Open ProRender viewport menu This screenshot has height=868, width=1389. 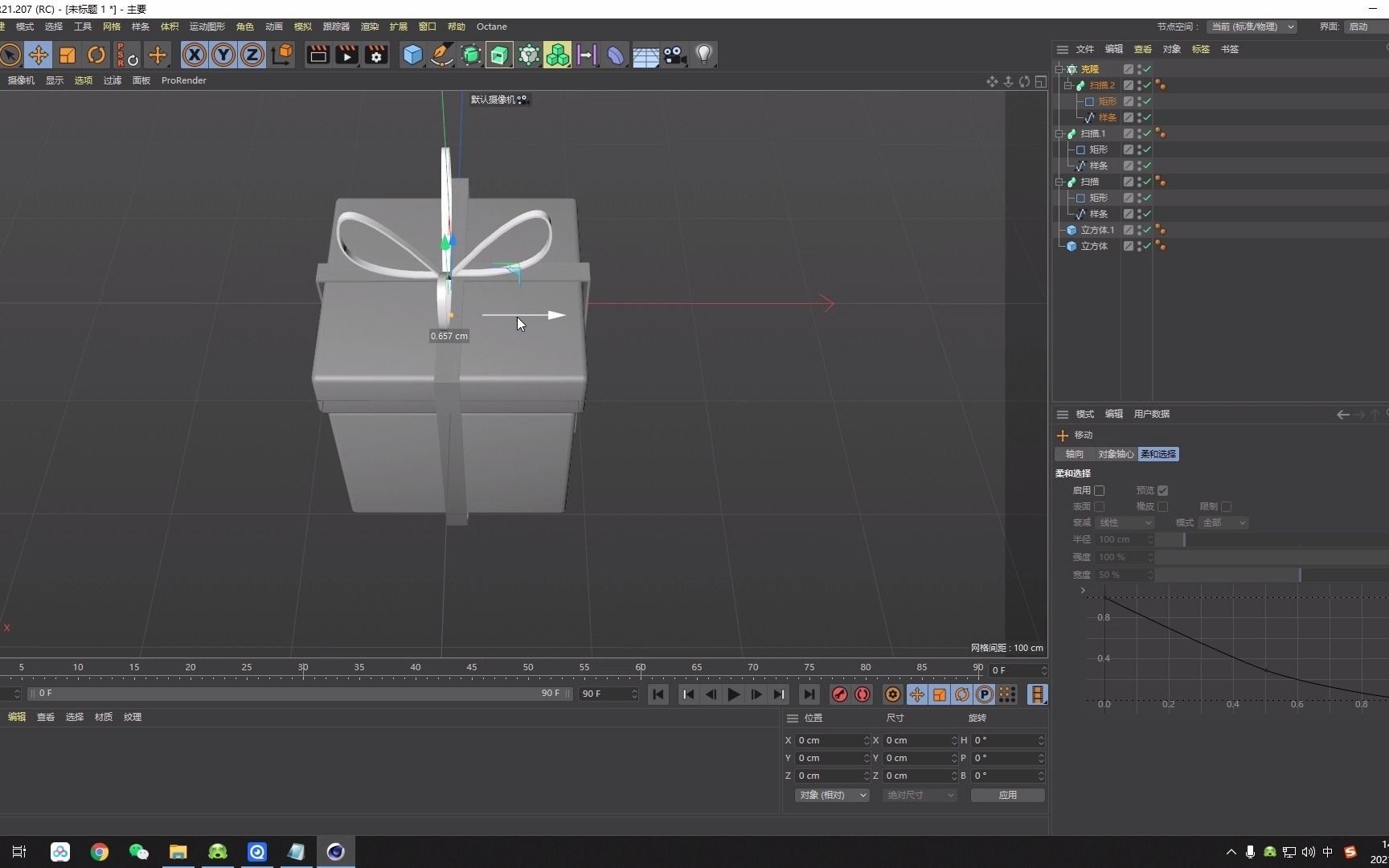click(x=184, y=80)
